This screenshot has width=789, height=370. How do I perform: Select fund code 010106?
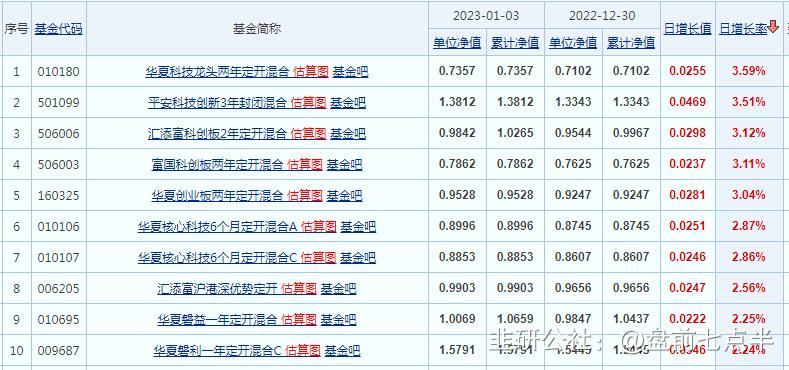click(x=58, y=227)
